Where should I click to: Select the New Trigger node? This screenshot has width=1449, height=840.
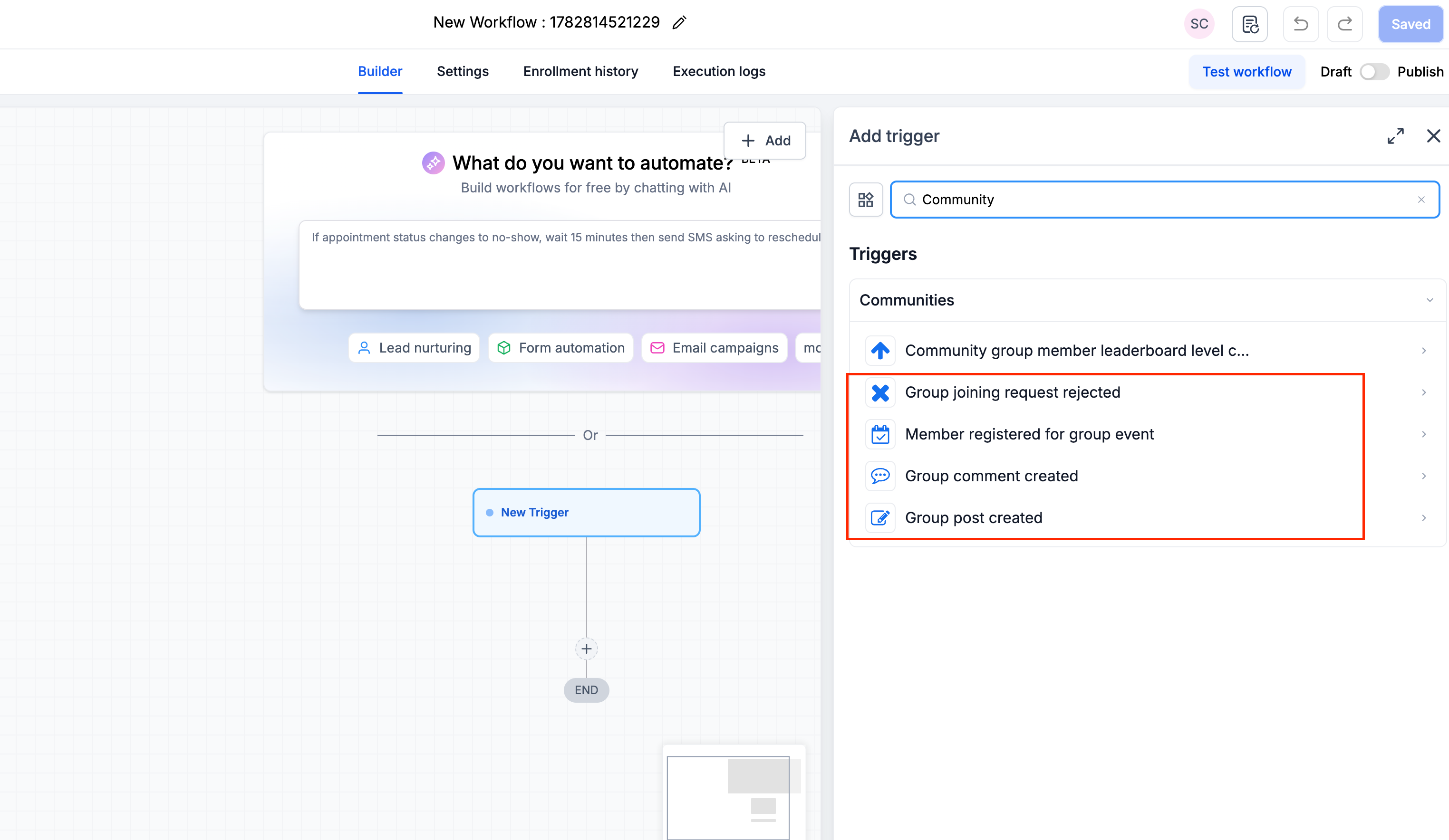point(586,513)
